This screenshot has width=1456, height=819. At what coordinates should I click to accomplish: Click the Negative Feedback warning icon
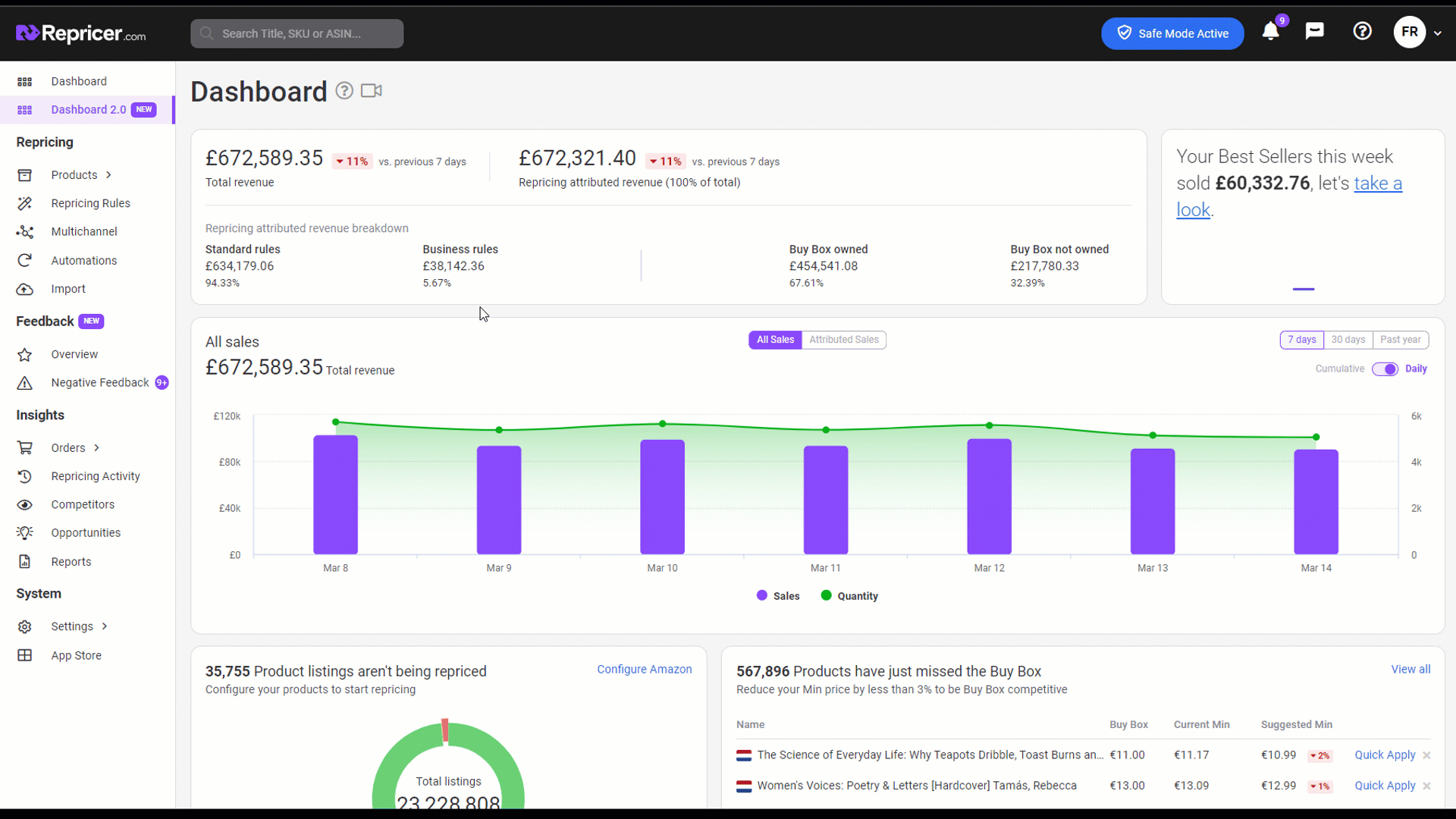coord(25,383)
